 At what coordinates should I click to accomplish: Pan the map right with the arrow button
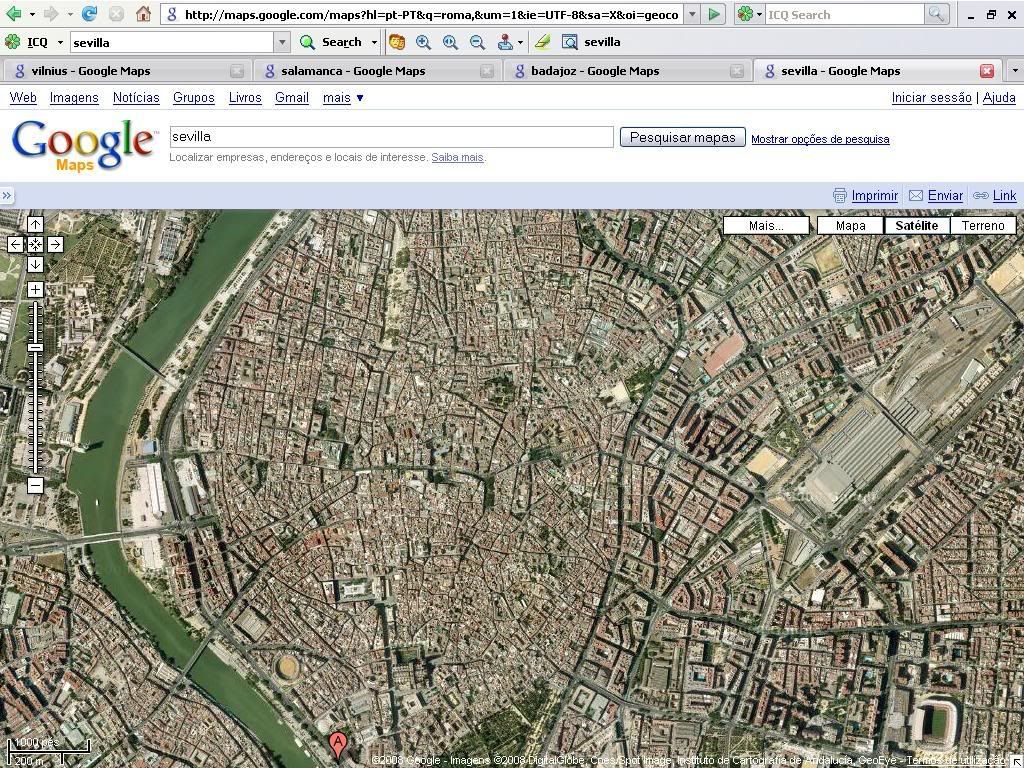click(55, 244)
